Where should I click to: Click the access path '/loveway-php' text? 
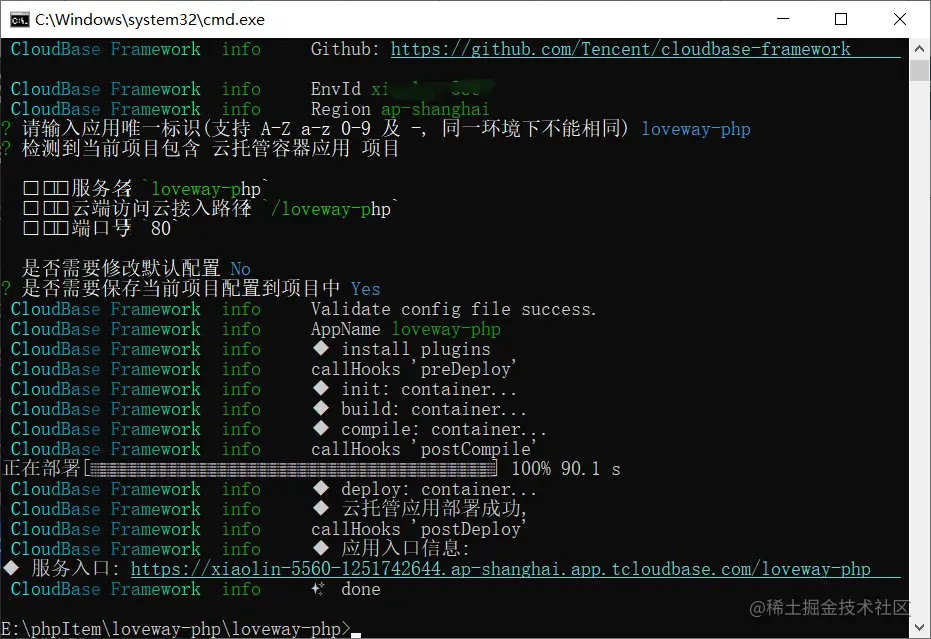[x=331, y=209]
